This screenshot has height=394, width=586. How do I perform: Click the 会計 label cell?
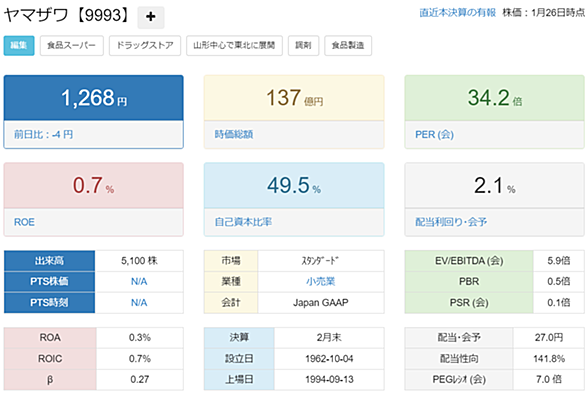coord(231,302)
